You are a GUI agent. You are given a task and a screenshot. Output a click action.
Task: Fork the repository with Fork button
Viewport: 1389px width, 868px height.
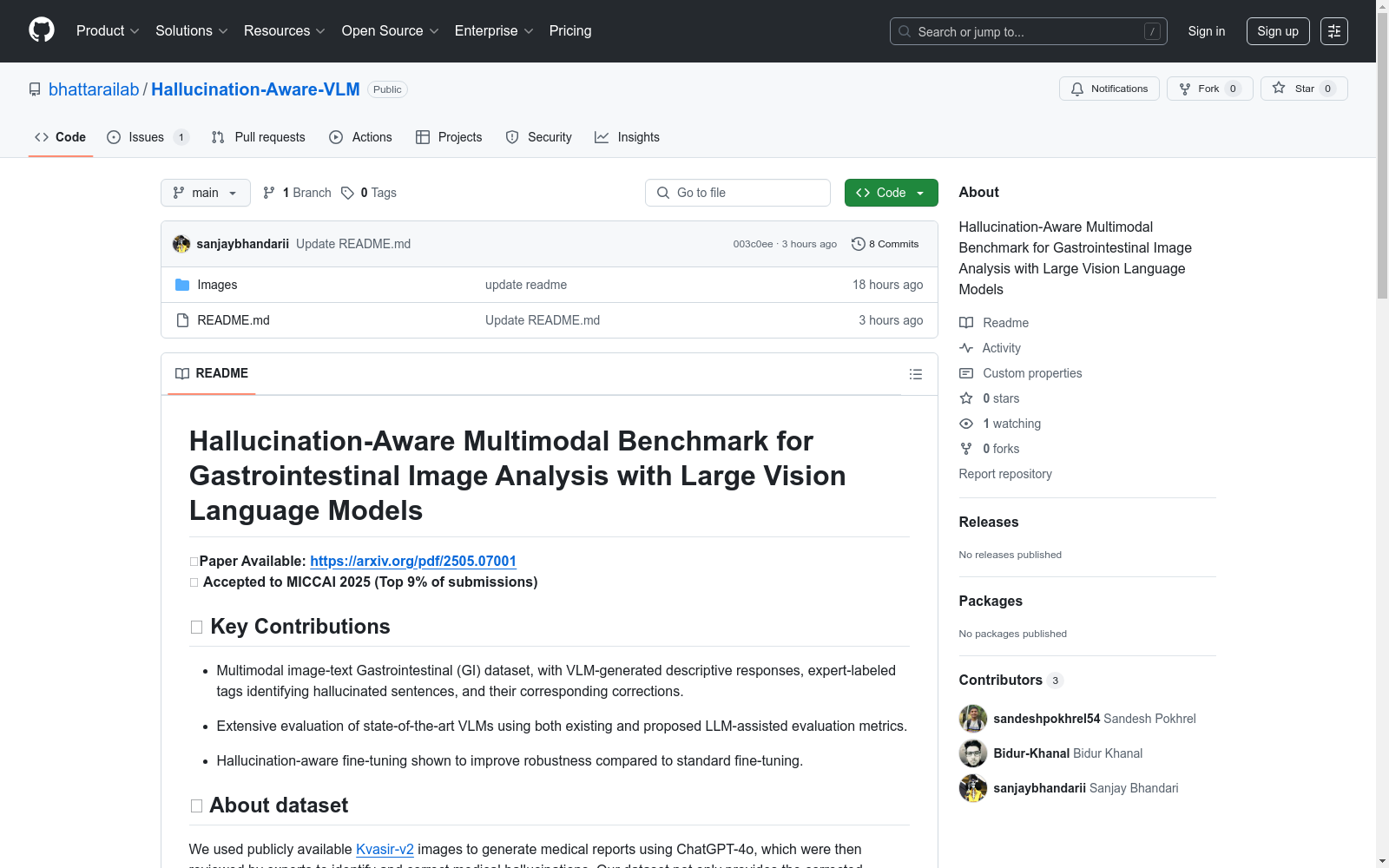(1210, 89)
